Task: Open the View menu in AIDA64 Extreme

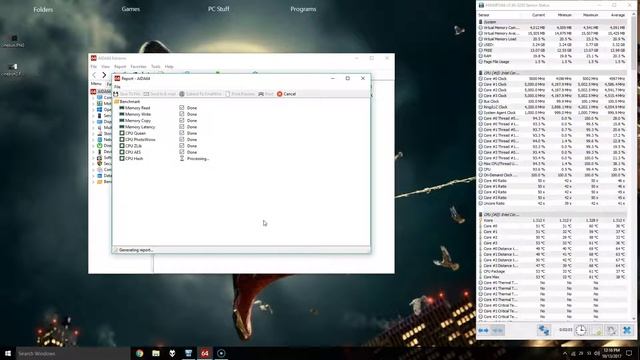Action: pyautogui.click(x=105, y=67)
